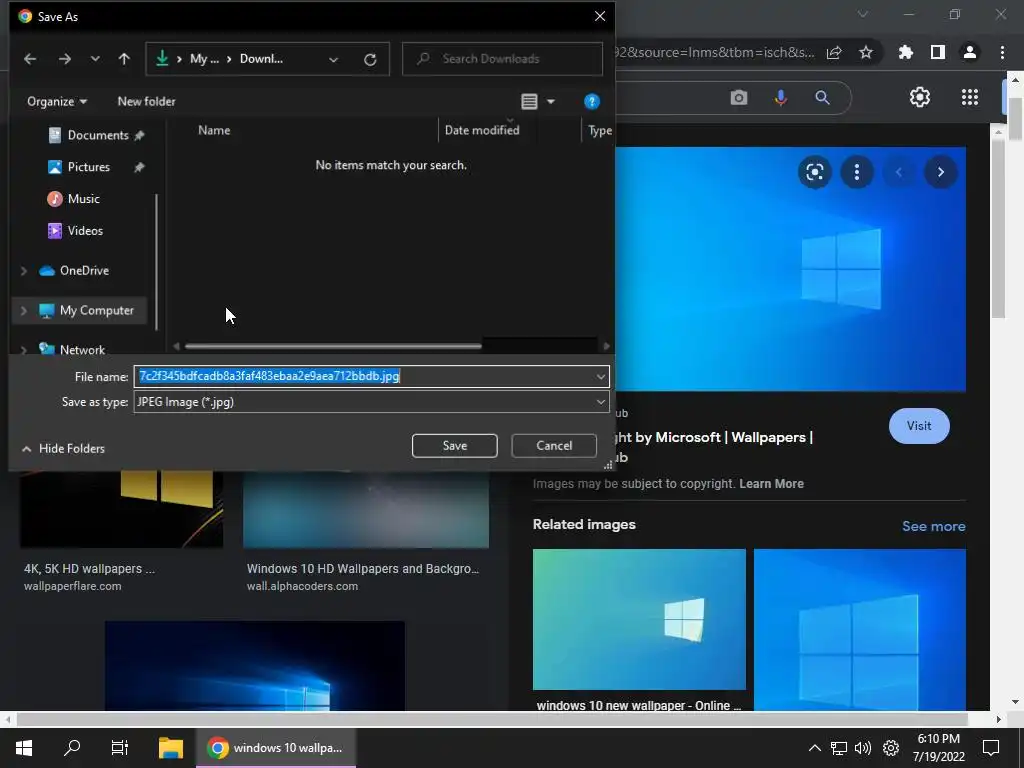Viewport: 1024px width, 768px height.
Task: Open Save As help icon
Action: [x=592, y=101]
